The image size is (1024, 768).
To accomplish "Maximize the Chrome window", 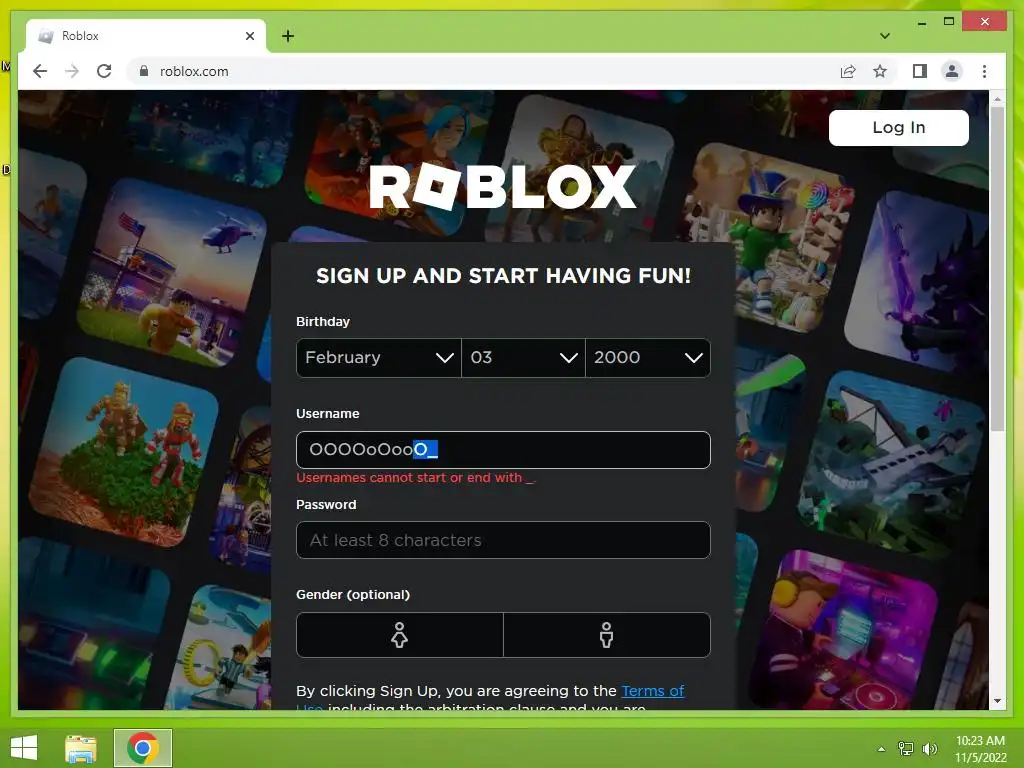I will click(949, 22).
